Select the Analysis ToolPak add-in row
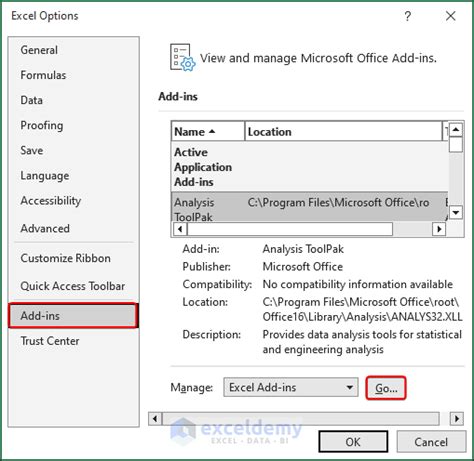Viewport: 474px width, 461px height. (x=310, y=207)
